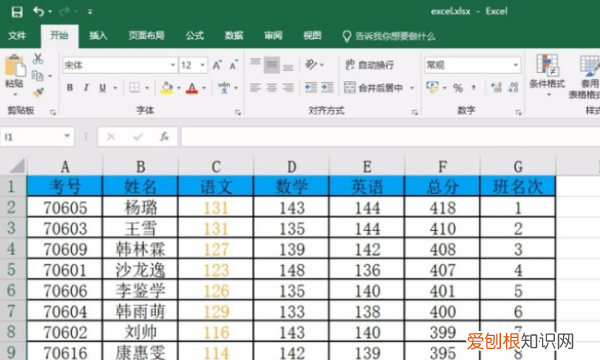This screenshot has width=600, height=360.
Task: Cancel formula bar entry with X
Action: [111, 137]
